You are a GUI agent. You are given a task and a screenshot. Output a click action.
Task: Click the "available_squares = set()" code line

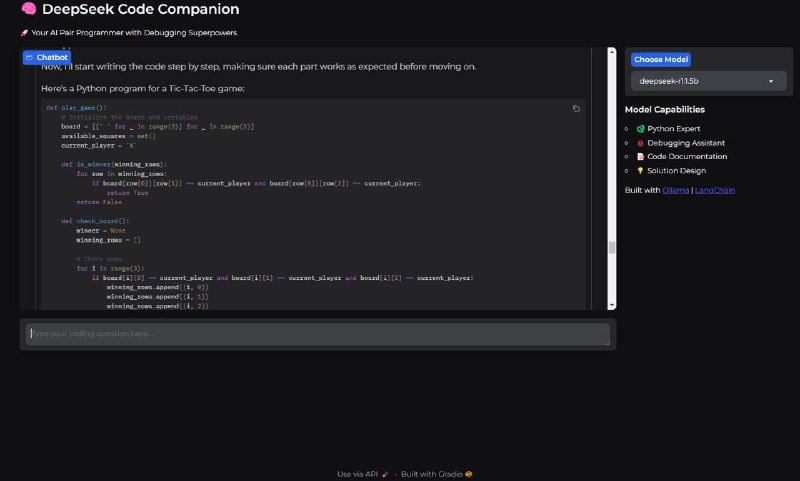tap(108, 136)
